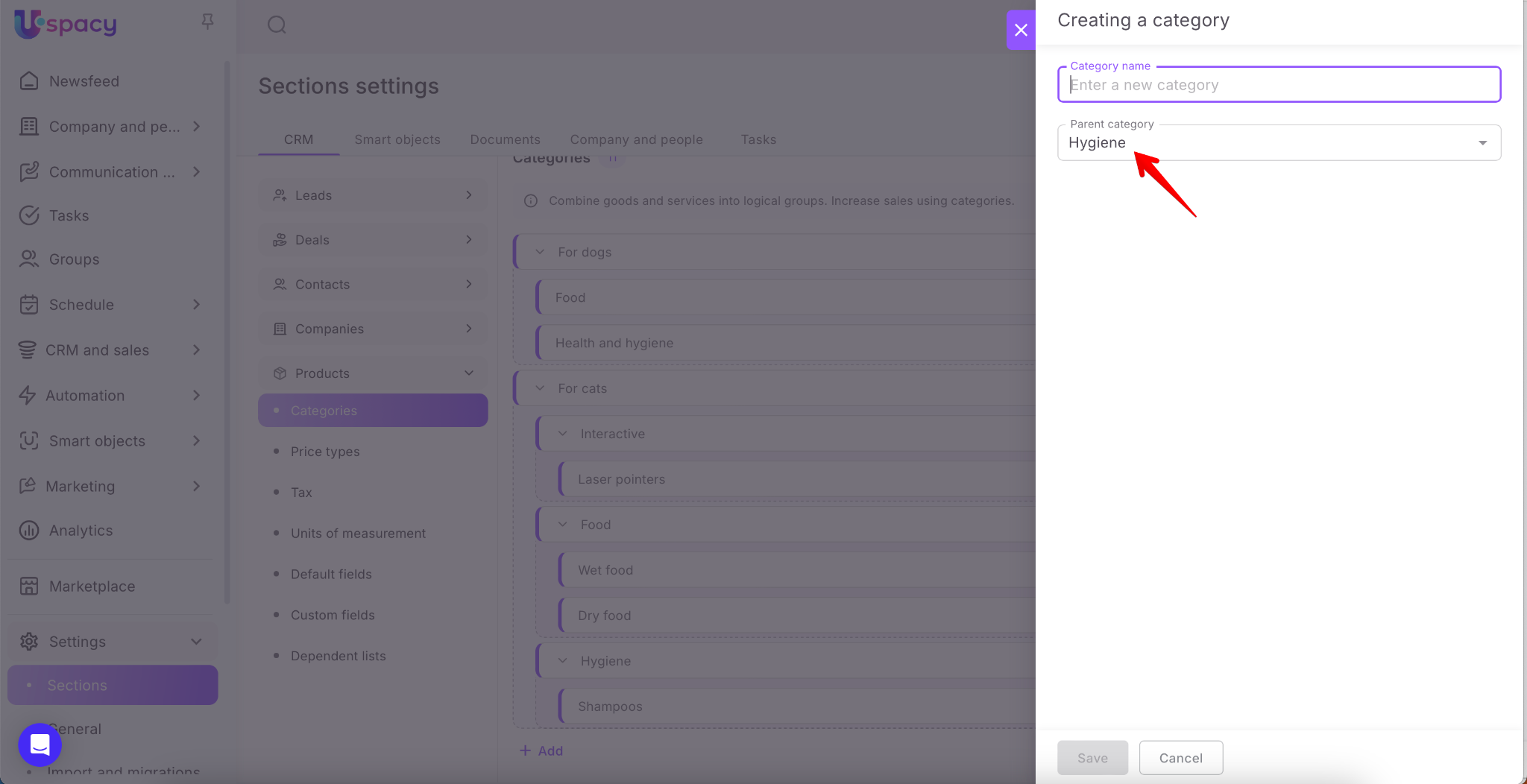
Task: Open the chat support bubble icon
Action: pos(40,744)
